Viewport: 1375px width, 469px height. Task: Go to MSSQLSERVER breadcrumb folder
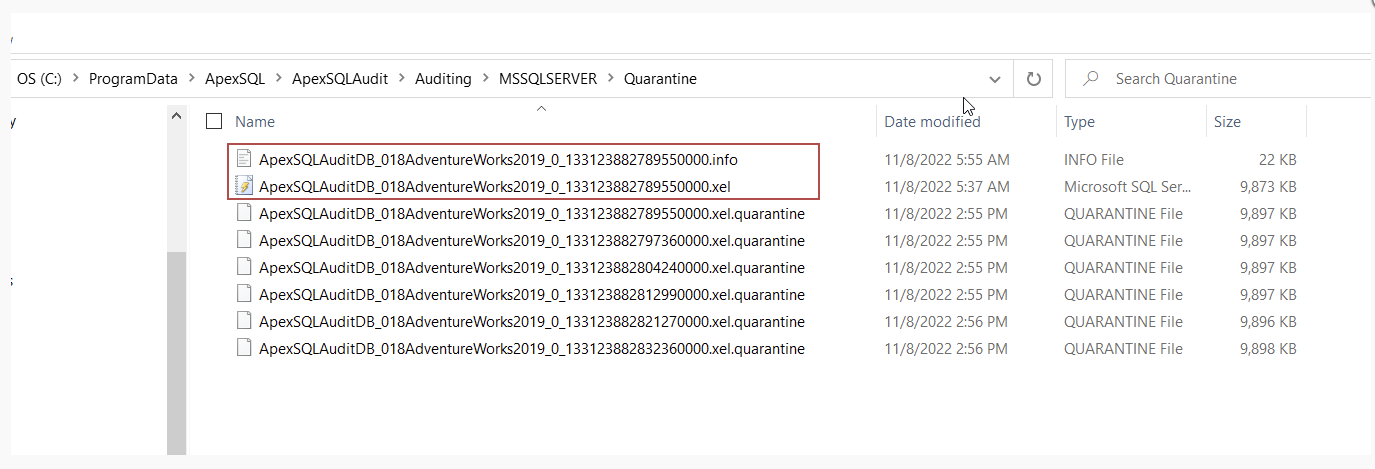pyautogui.click(x=548, y=79)
